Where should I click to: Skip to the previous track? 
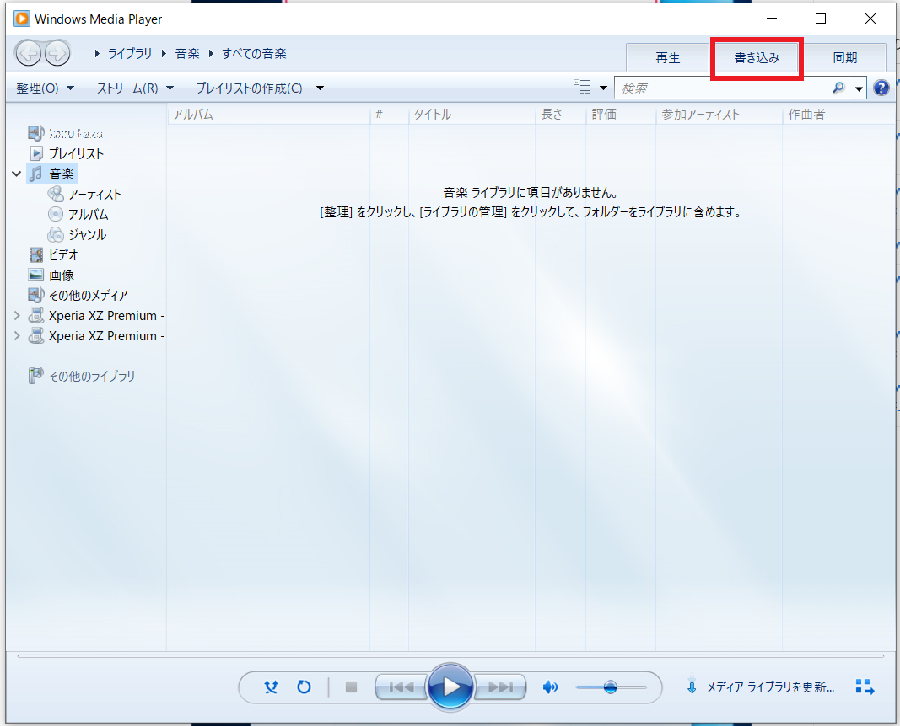(401, 686)
